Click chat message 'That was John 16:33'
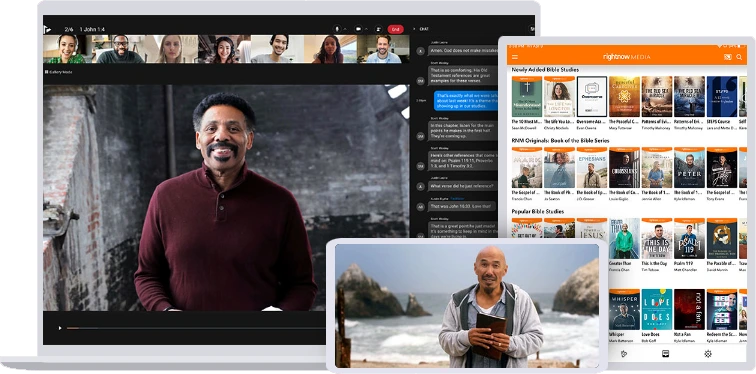Screen dimensions: 756x374 [462, 206]
